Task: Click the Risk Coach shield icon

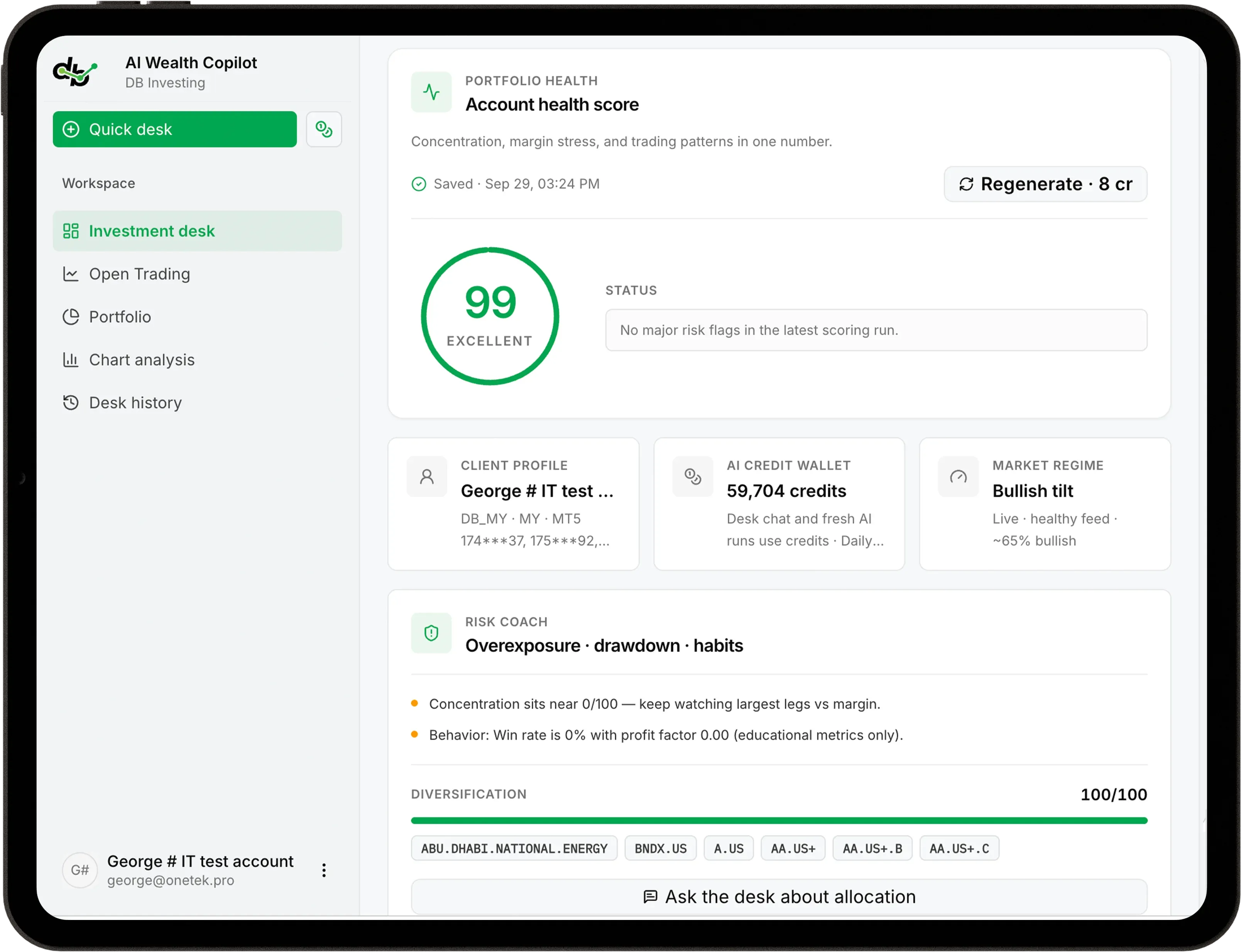Action: click(x=431, y=633)
